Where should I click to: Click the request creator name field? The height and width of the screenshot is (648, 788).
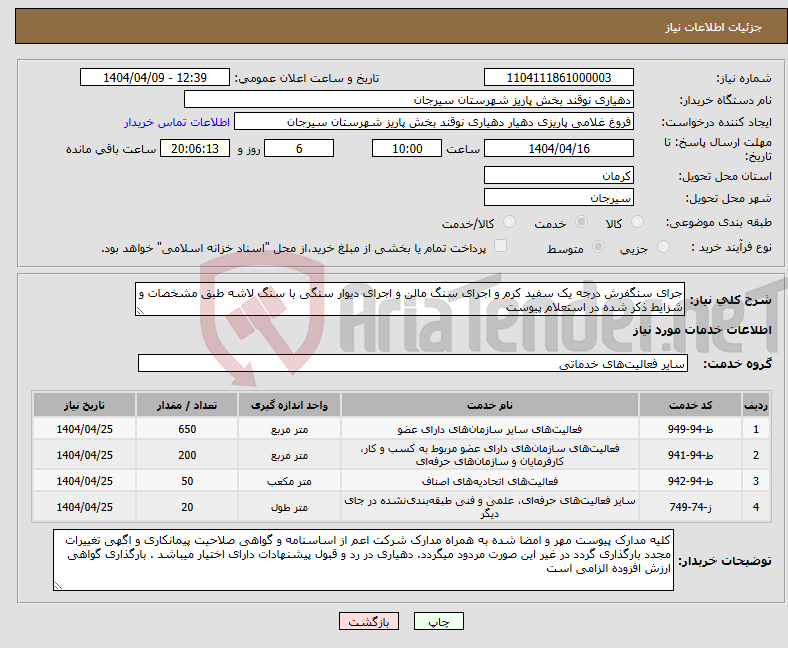[434, 122]
